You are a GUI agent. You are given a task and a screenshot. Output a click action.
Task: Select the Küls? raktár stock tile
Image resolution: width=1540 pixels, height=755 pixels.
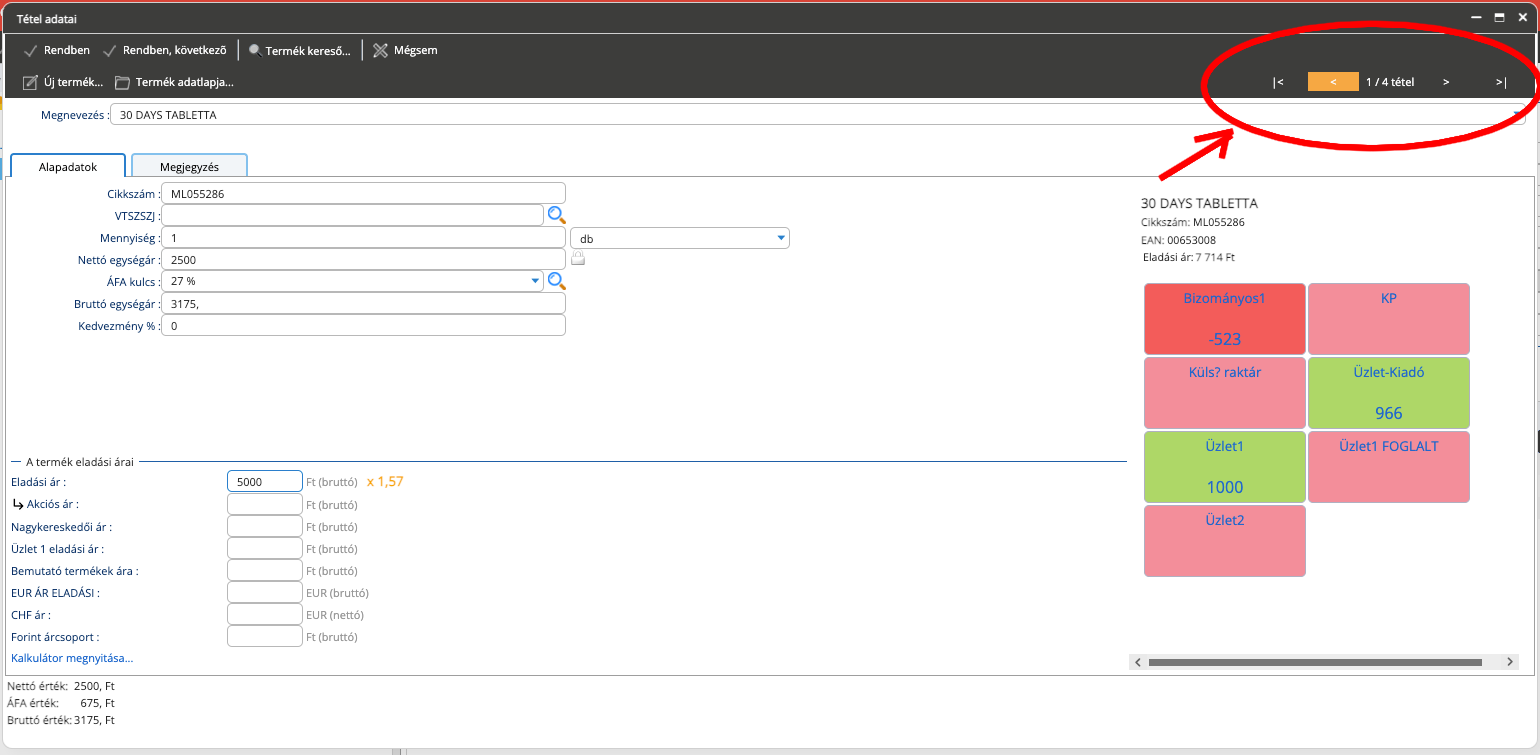pyautogui.click(x=1225, y=392)
